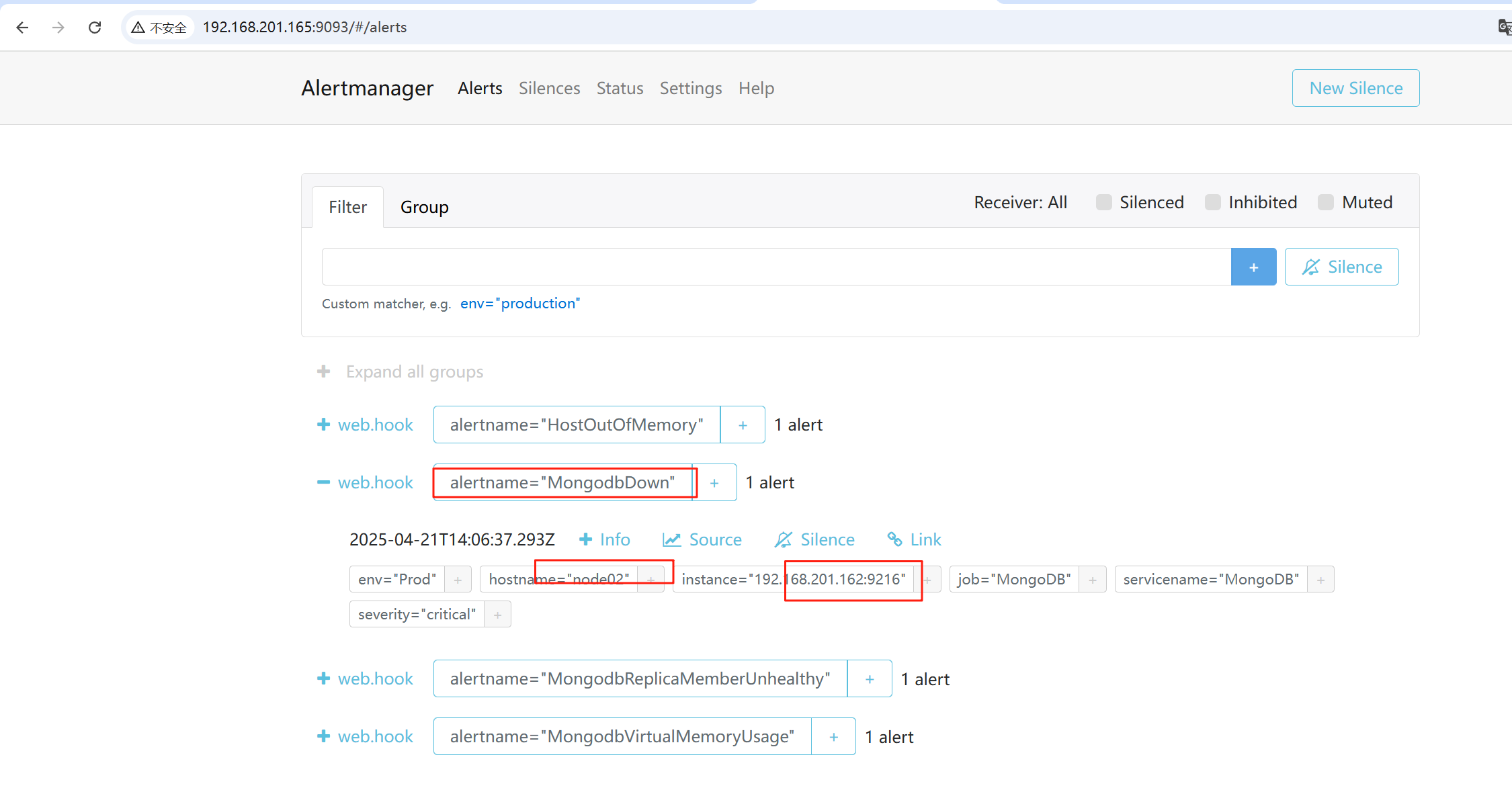The height and width of the screenshot is (794, 1512).
Task: Click the browser back arrow
Action: click(x=22, y=28)
